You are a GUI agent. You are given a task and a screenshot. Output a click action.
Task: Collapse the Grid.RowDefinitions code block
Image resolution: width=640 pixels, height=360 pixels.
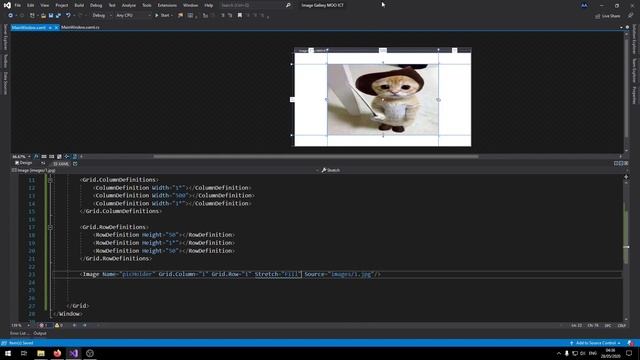coord(50,227)
